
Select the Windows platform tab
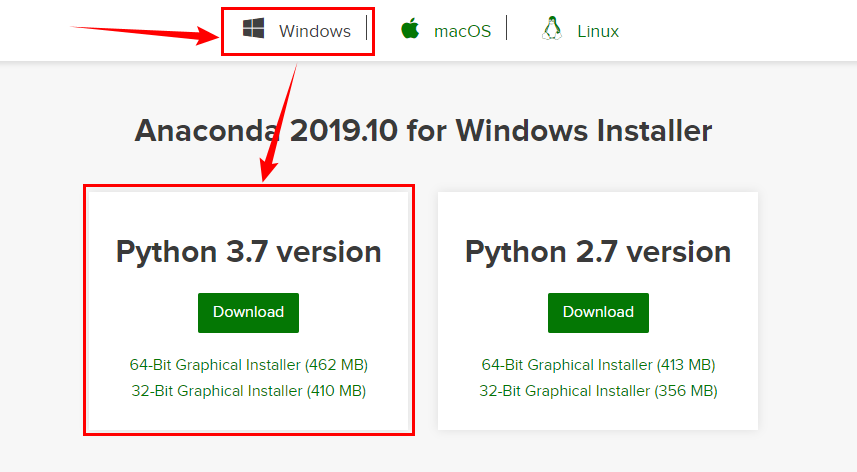(x=297, y=31)
